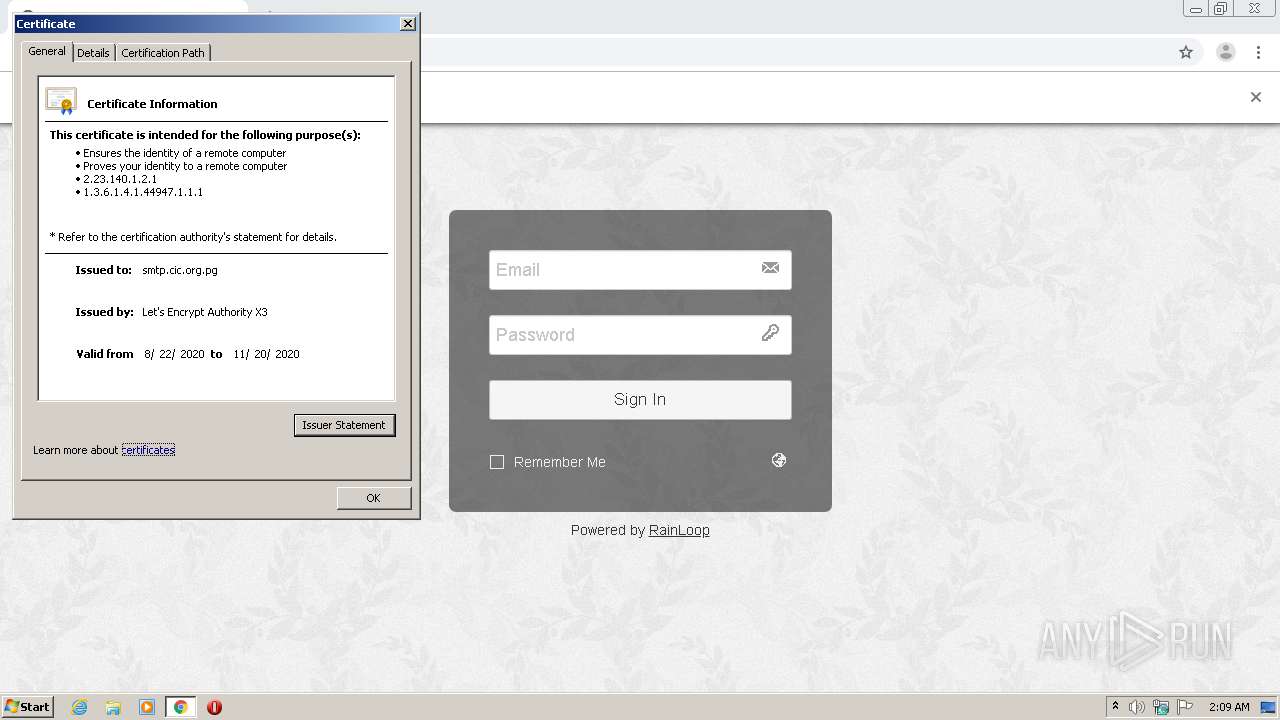
Task: Click the envelope icon in Email field
Action: (770, 268)
